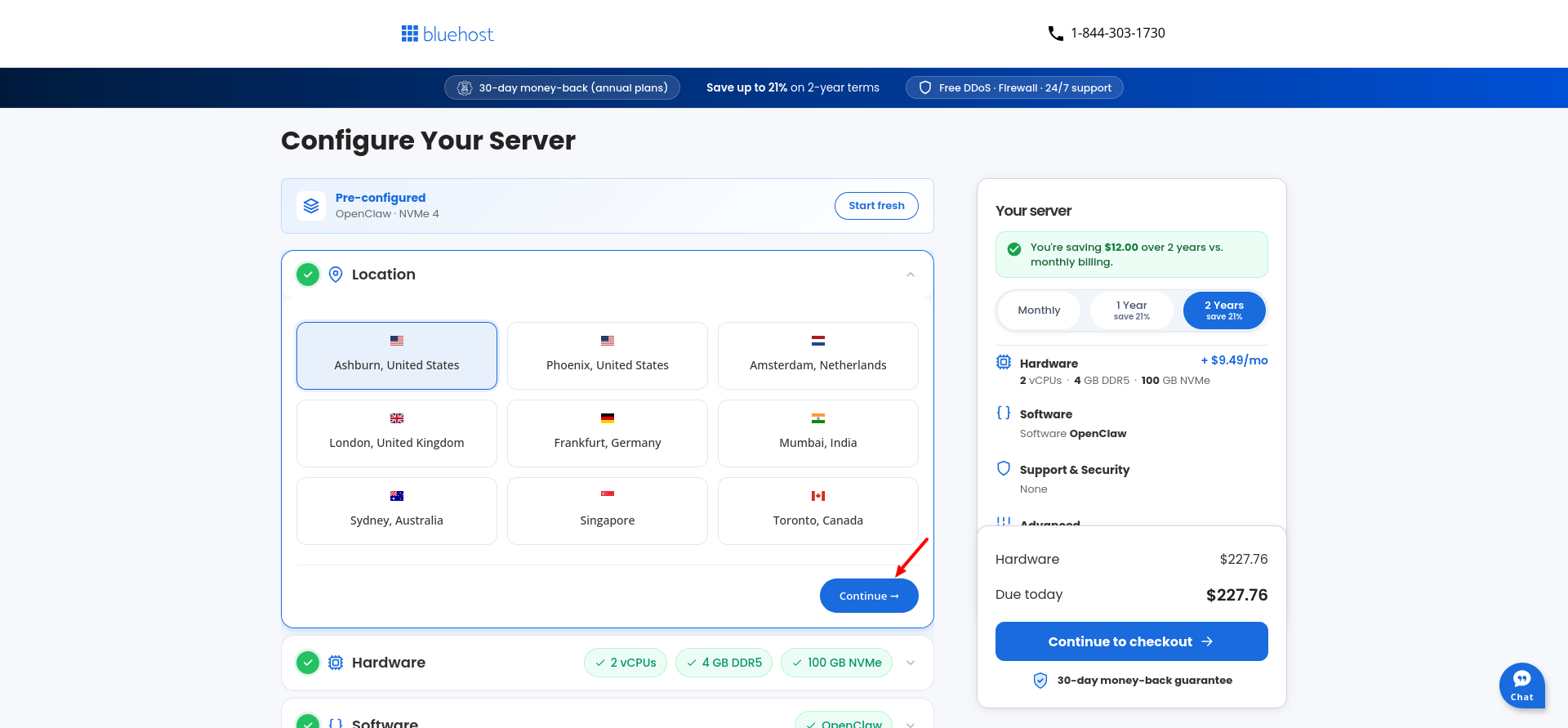Click the Free DDoS Firewall support pill
The height and width of the screenshot is (728, 1568).
click(1014, 87)
